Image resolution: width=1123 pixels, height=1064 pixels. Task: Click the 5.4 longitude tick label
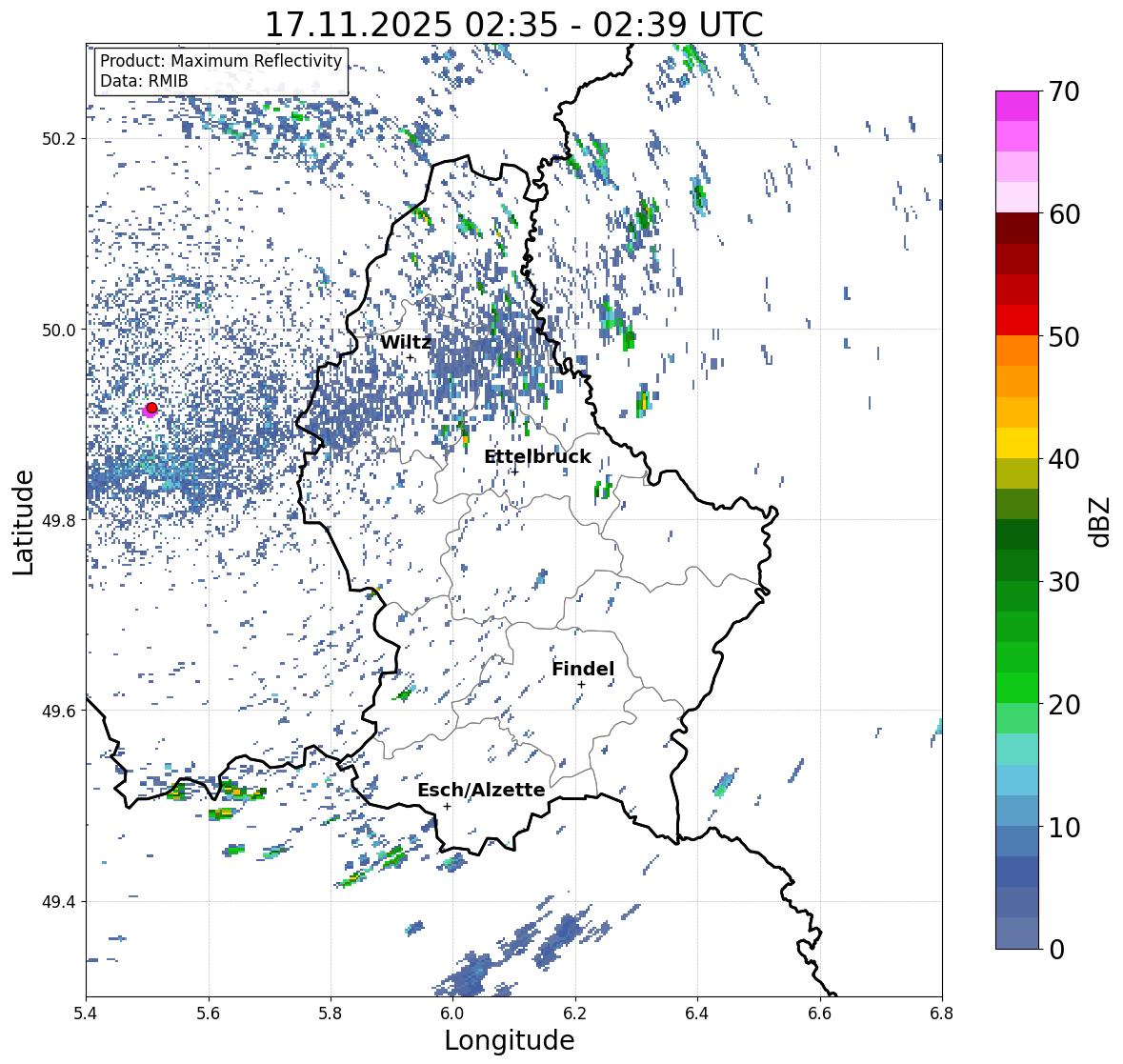[x=86, y=1013]
